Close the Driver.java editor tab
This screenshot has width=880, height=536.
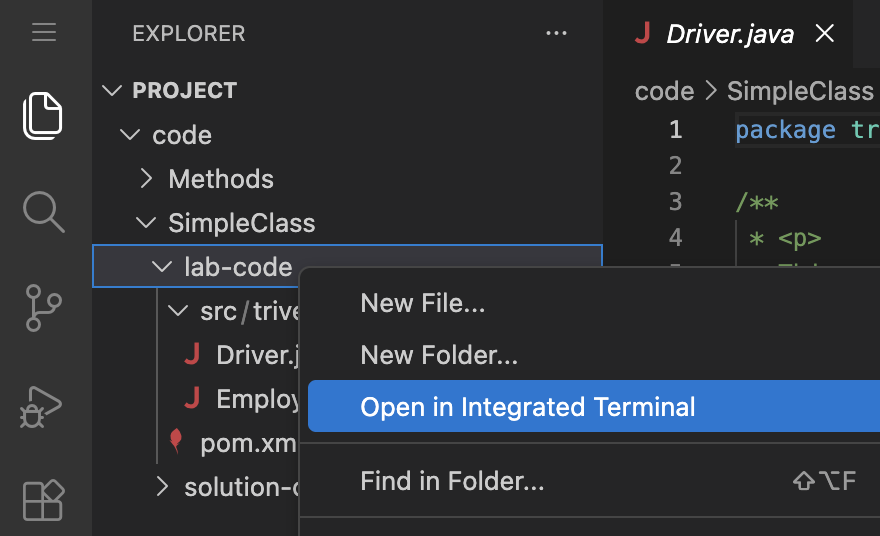pyautogui.click(x=824, y=33)
